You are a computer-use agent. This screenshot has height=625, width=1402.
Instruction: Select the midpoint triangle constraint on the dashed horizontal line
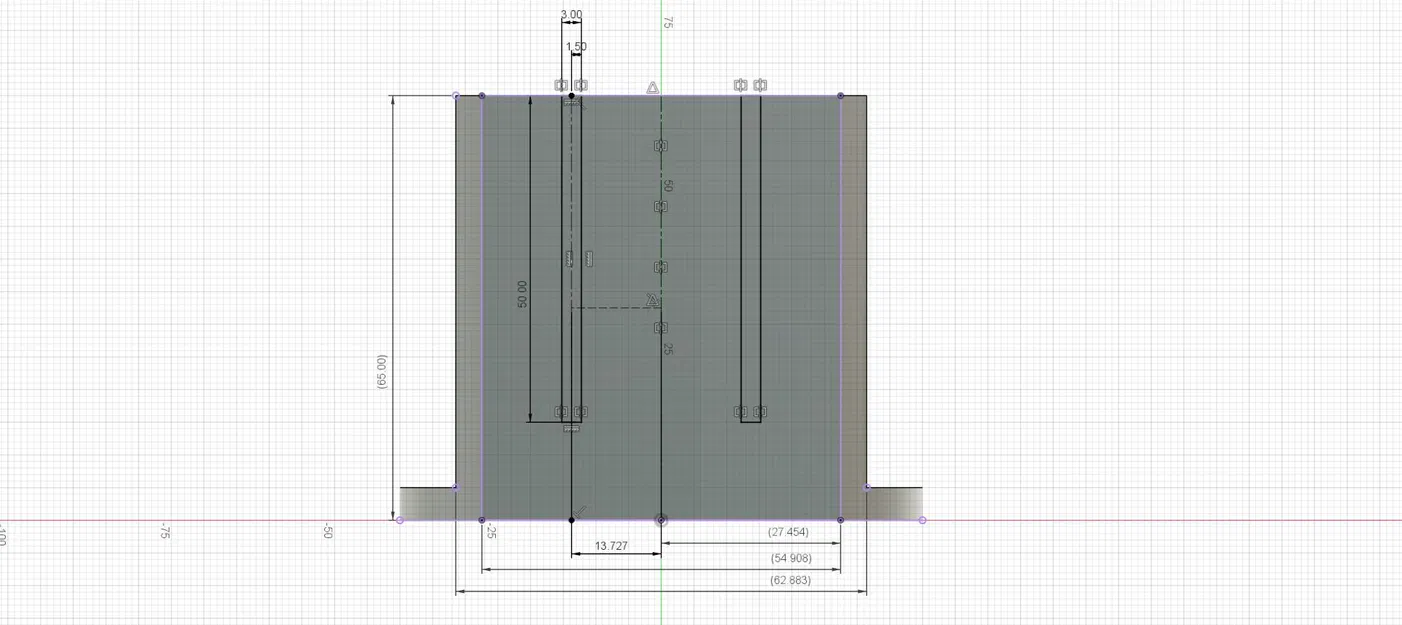click(x=652, y=299)
